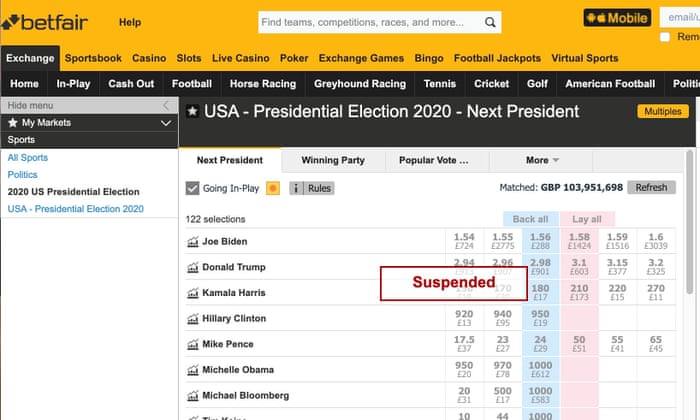Click the orange in-play indicator icon
700x420 pixels.
coord(273,188)
